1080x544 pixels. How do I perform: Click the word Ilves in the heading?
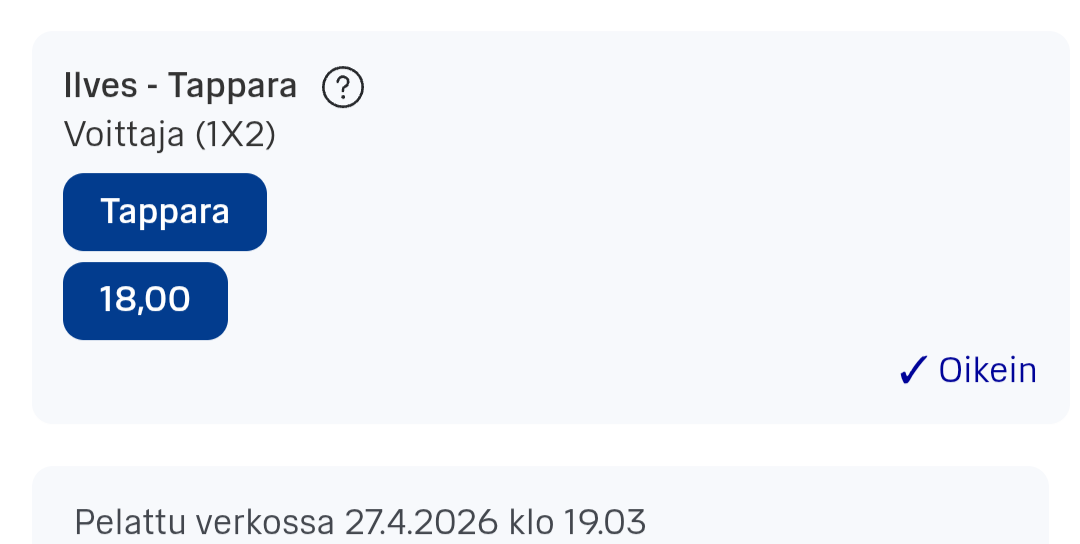pos(100,87)
